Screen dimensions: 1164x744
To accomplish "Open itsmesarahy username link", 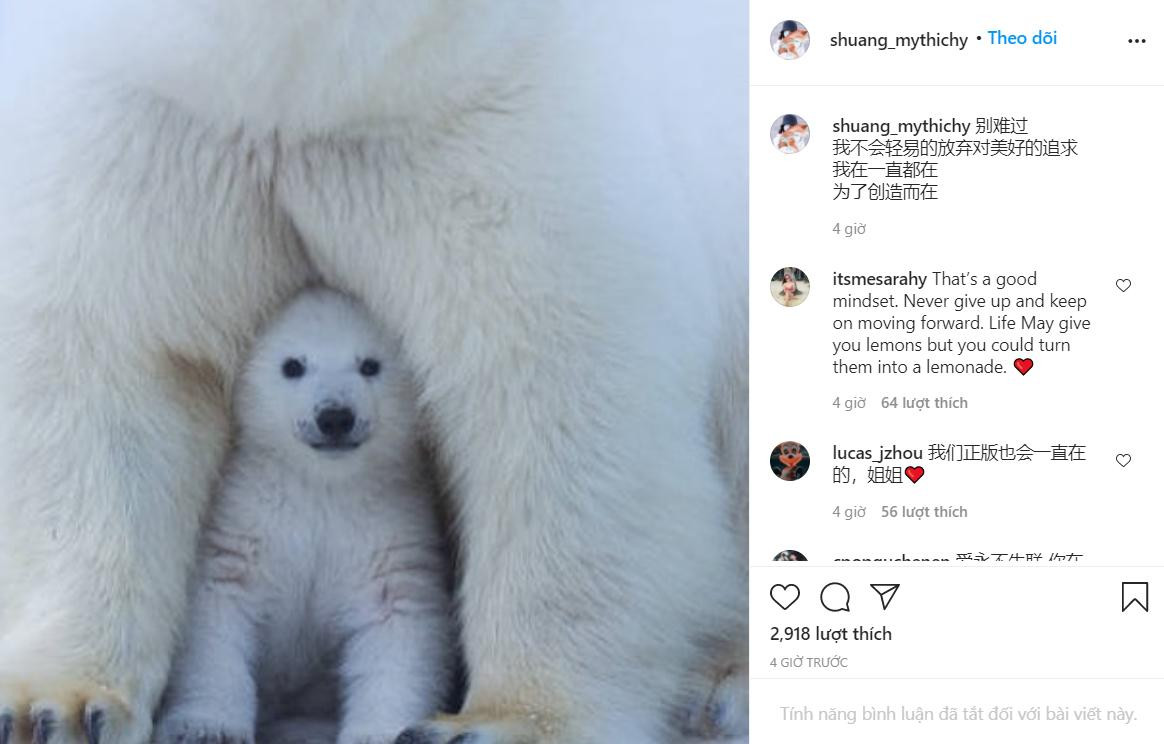I will (879, 279).
